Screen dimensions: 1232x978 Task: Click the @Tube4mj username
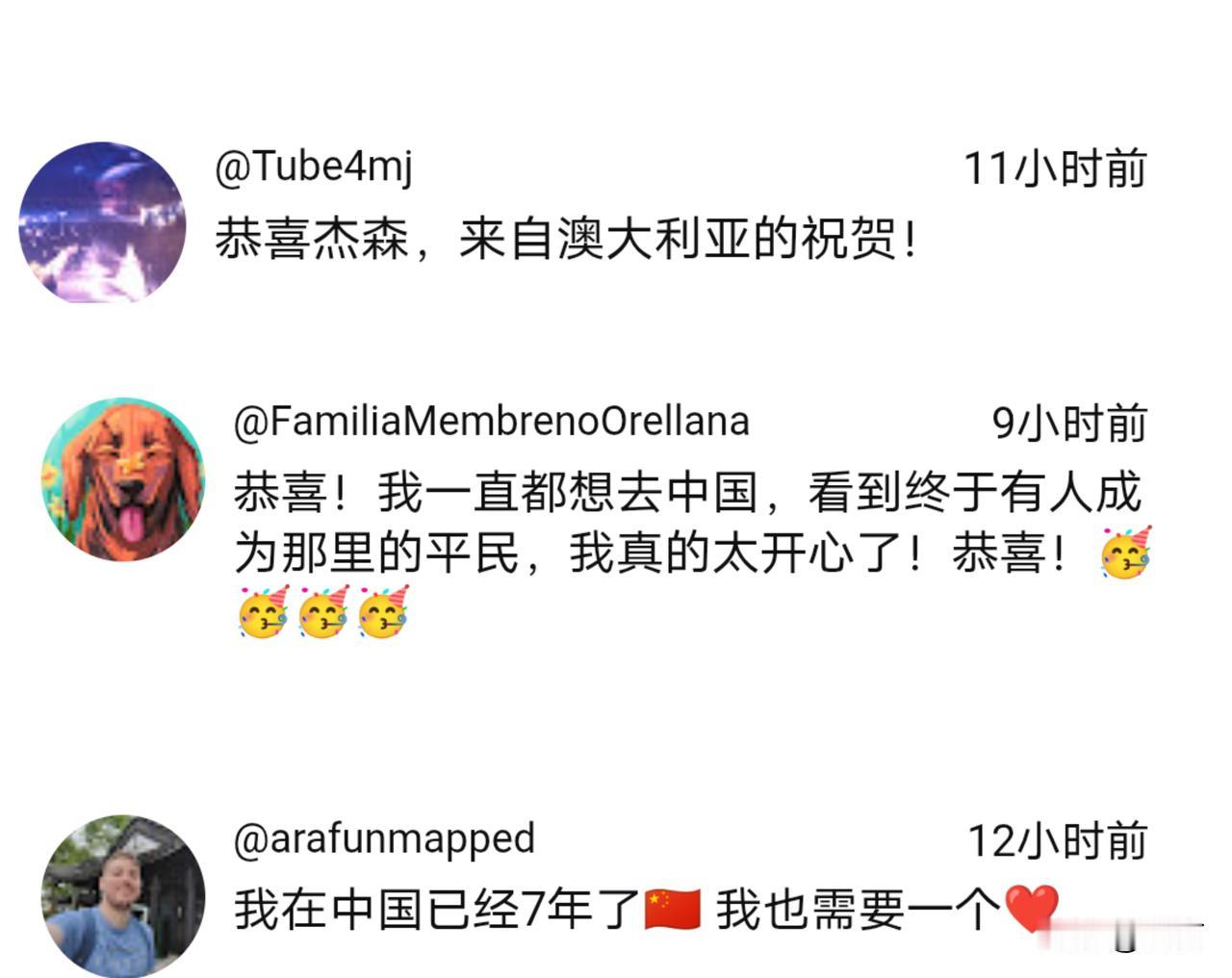coord(314,167)
